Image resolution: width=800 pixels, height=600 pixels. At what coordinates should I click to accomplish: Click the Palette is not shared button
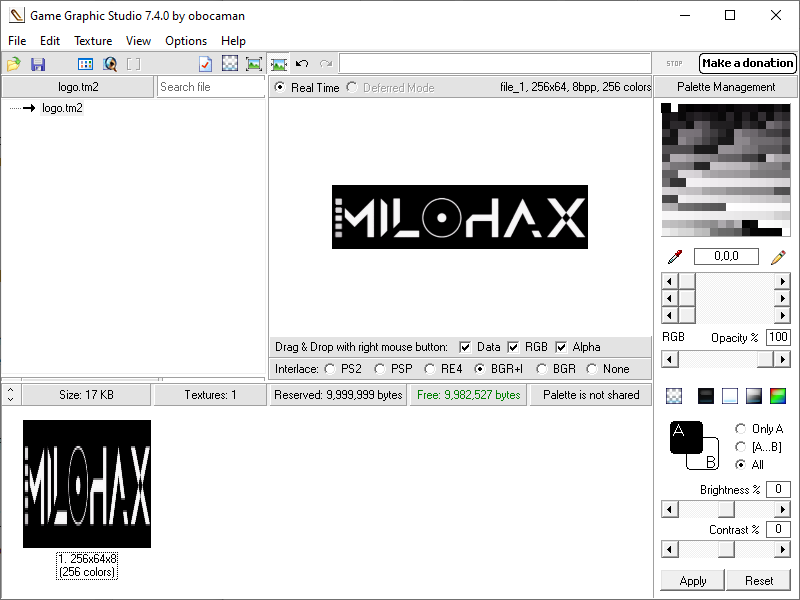pyautogui.click(x=591, y=395)
